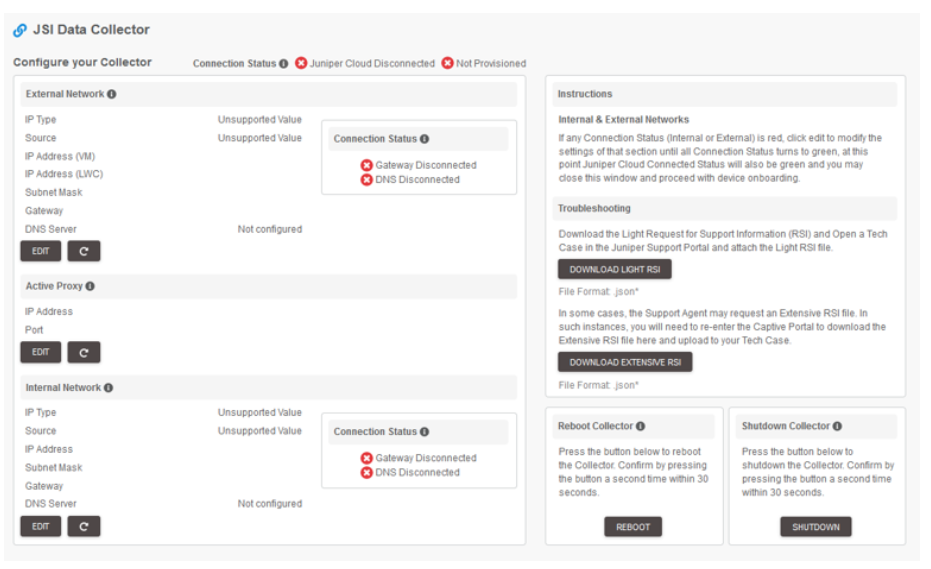Click red X beside Internal DNS Disconnected
This screenshot has height=569, width=931.
click(x=366, y=472)
